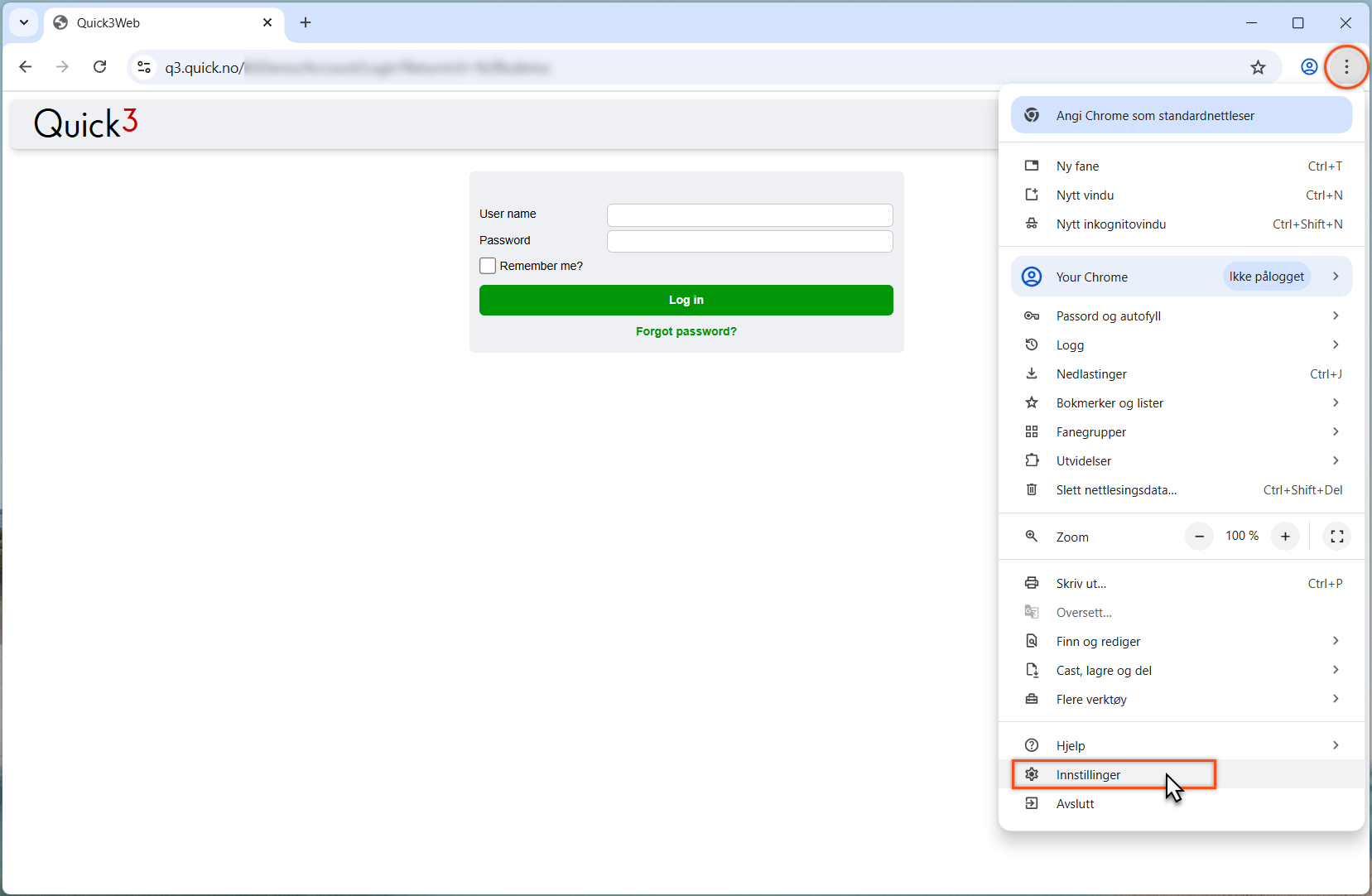Click the Cast, lagre og del icon

pyautogui.click(x=1032, y=670)
